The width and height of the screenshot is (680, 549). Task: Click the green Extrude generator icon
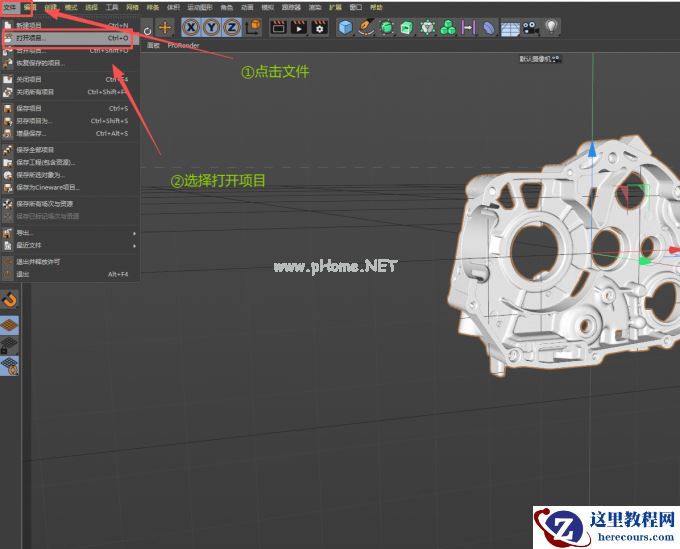click(x=406, y=27)
